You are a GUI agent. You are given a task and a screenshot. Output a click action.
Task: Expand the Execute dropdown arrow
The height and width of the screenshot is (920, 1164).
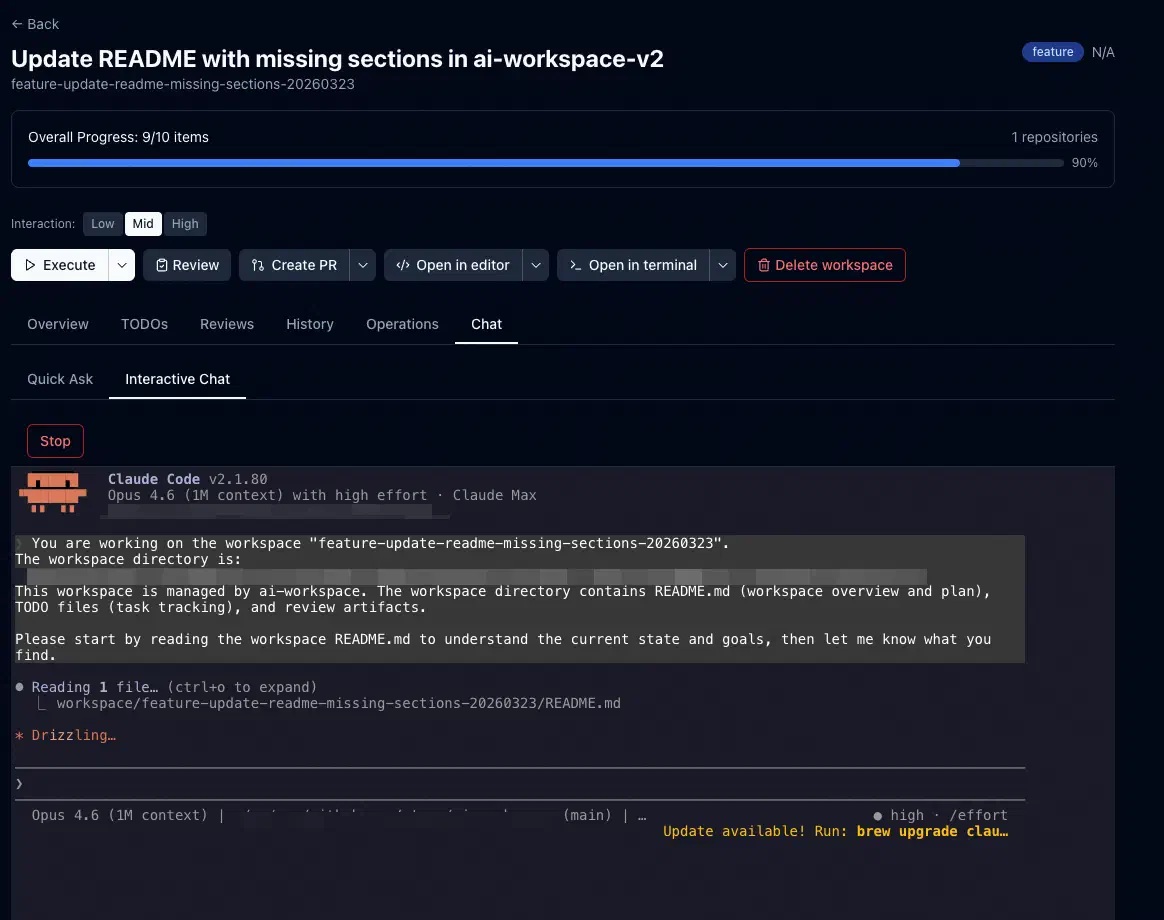121,265
